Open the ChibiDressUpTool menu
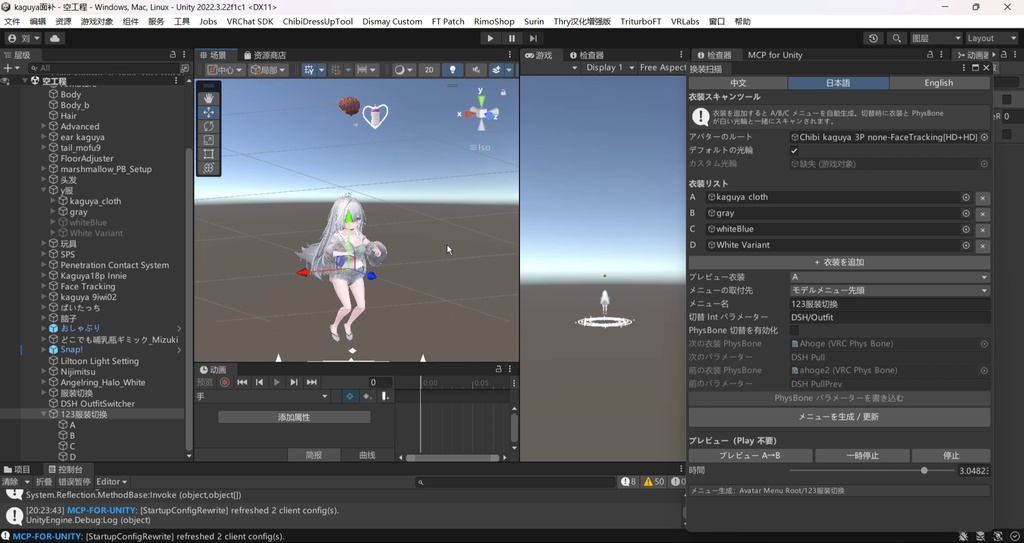The height and width of the screenshot is (543, 1024). click(x=317, y=22)
